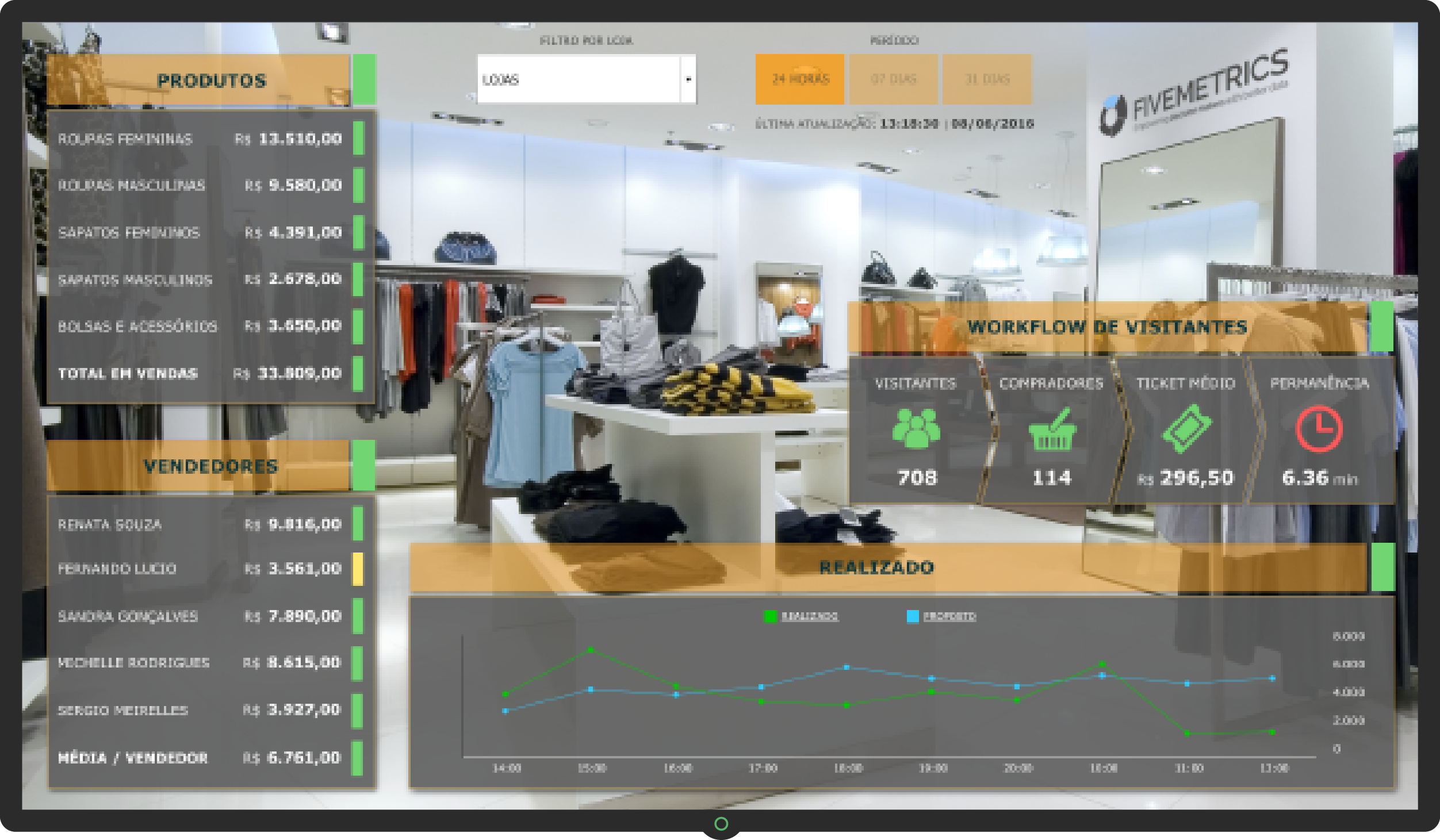Click the Produtos panel header

coord(199,79)
